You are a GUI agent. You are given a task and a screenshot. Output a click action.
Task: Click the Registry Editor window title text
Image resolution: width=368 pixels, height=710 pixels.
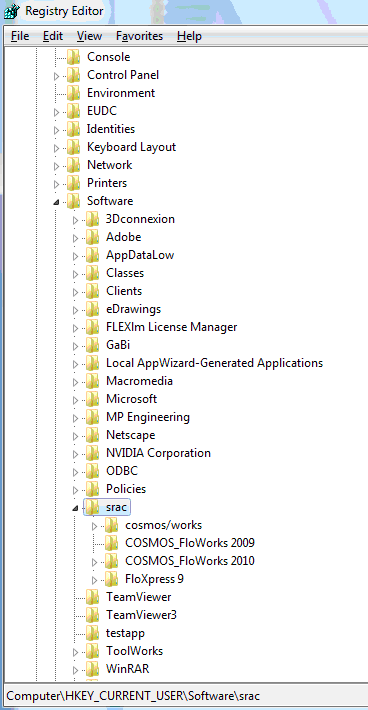(x=64, y=11)
